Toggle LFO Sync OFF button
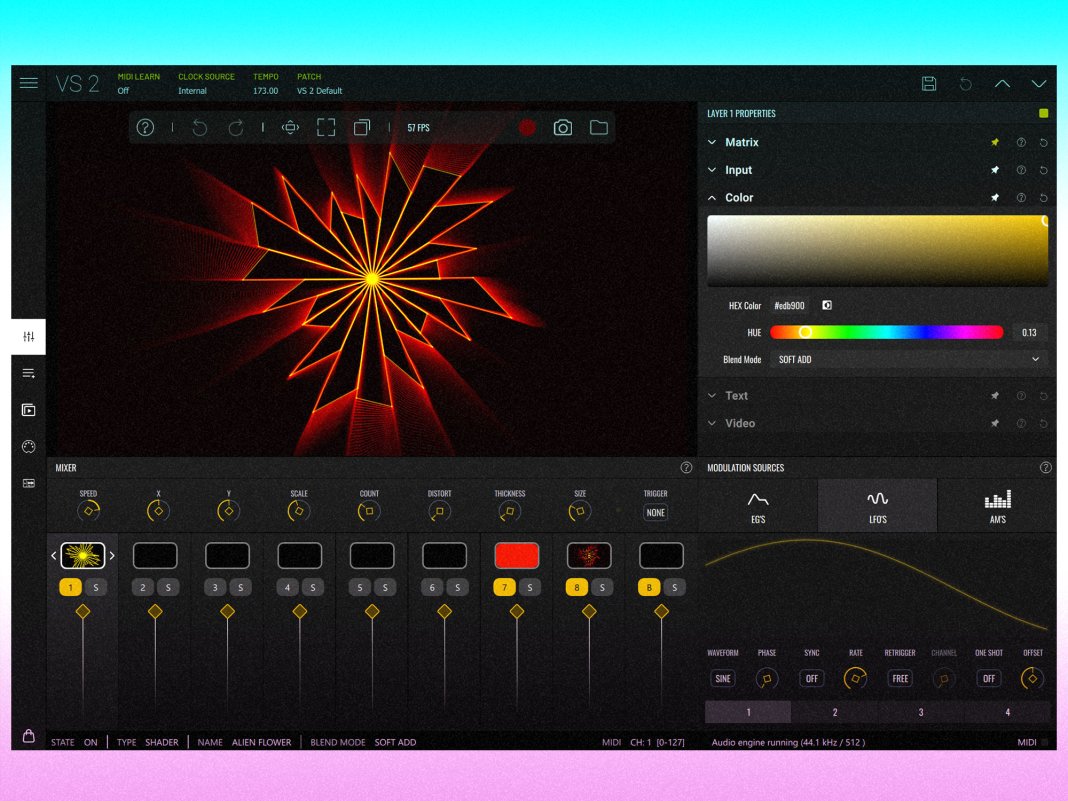This screenshot has width=1068, height=801. pos(811,678)
